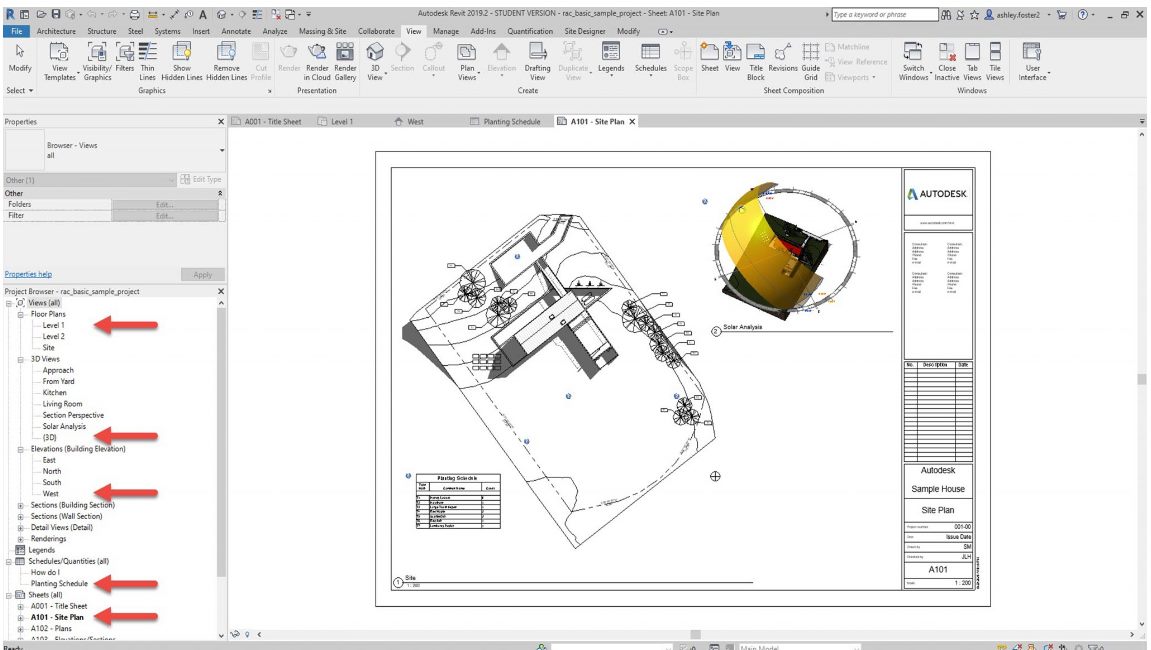Expand the Renderings tree node
This screenshot has height=650, width=1151.
(21, 539)
